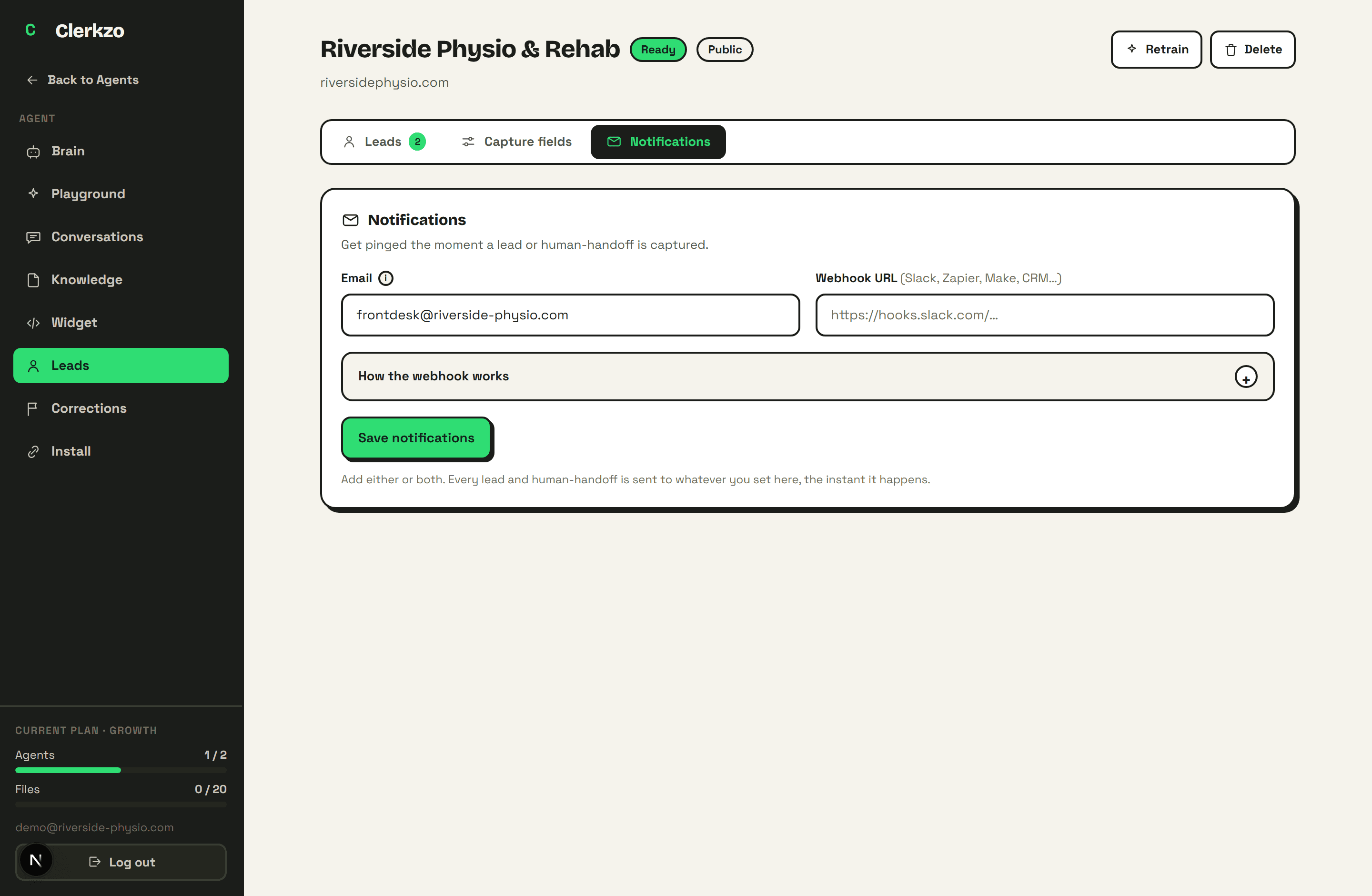Viewport: 1372px width, 896px height.
Task: Click the demo@riverside-physio.com account email
Action: coord(94,827)
